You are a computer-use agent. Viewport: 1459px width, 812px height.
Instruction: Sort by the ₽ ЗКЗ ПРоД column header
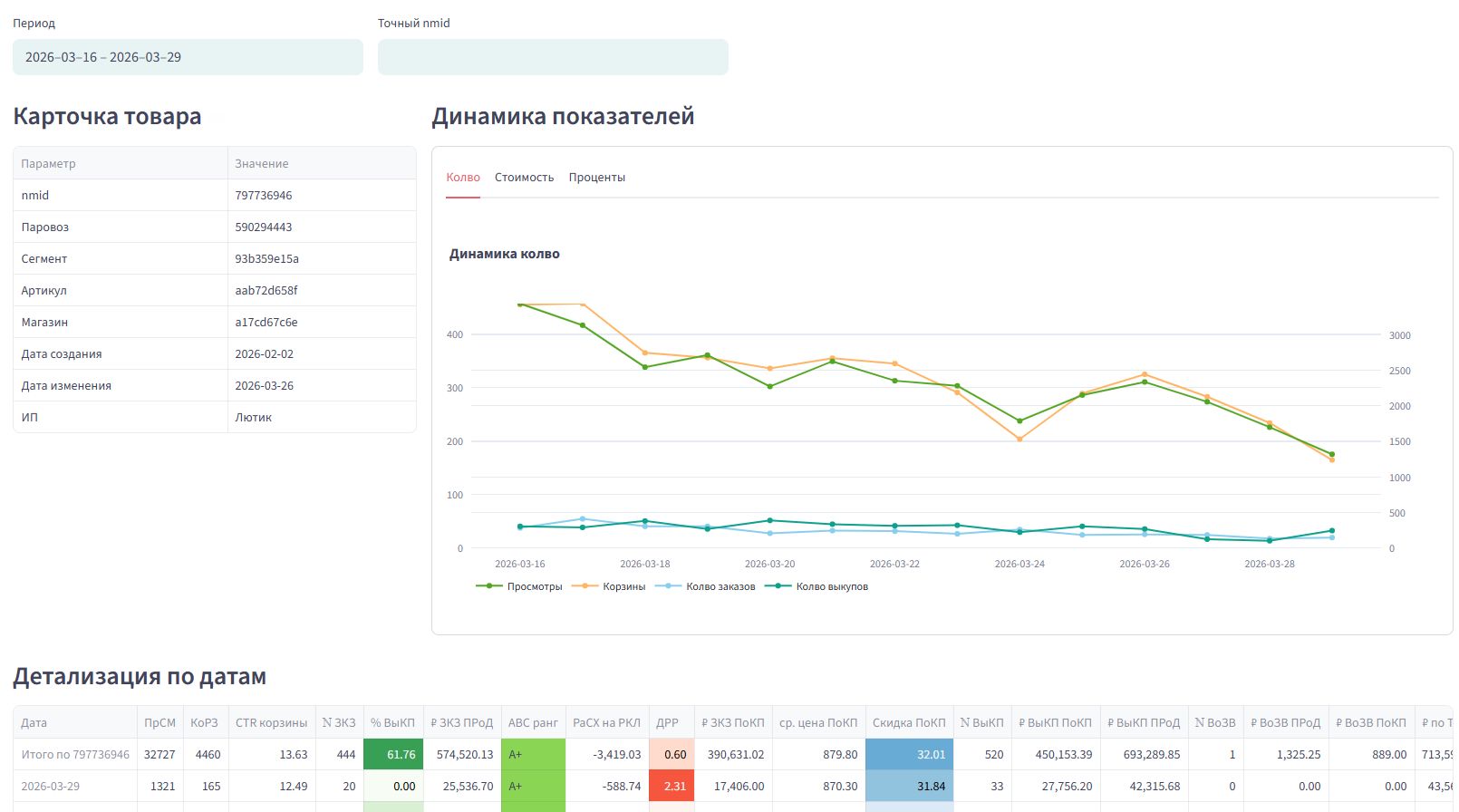coord(462,722)
